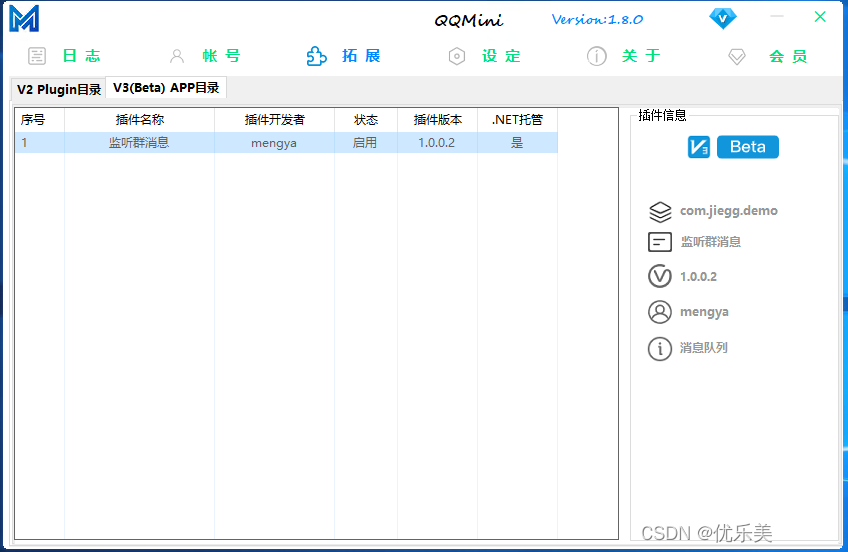The height and width of the screenshot is (552, 848).
Task: Click the author person circle icon
Action: coord(660,312)
